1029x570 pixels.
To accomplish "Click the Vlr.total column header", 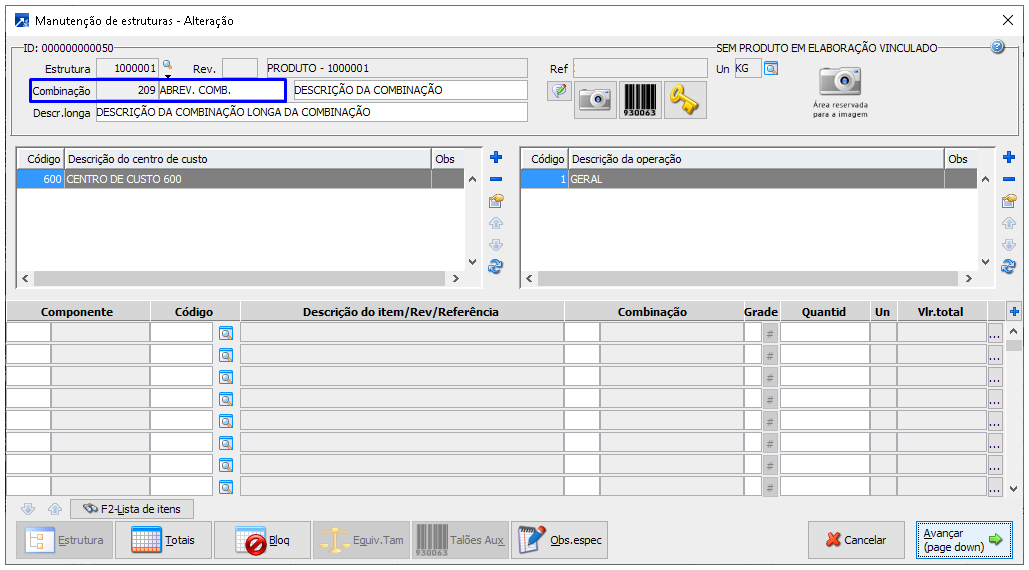I will 940,312.
